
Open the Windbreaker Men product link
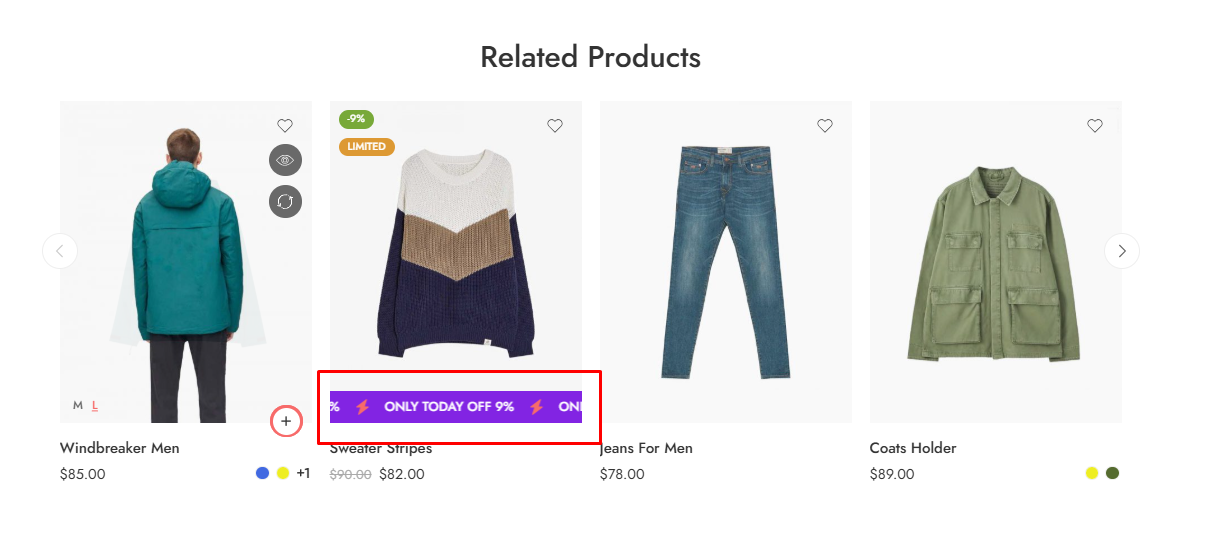[119, 448]
